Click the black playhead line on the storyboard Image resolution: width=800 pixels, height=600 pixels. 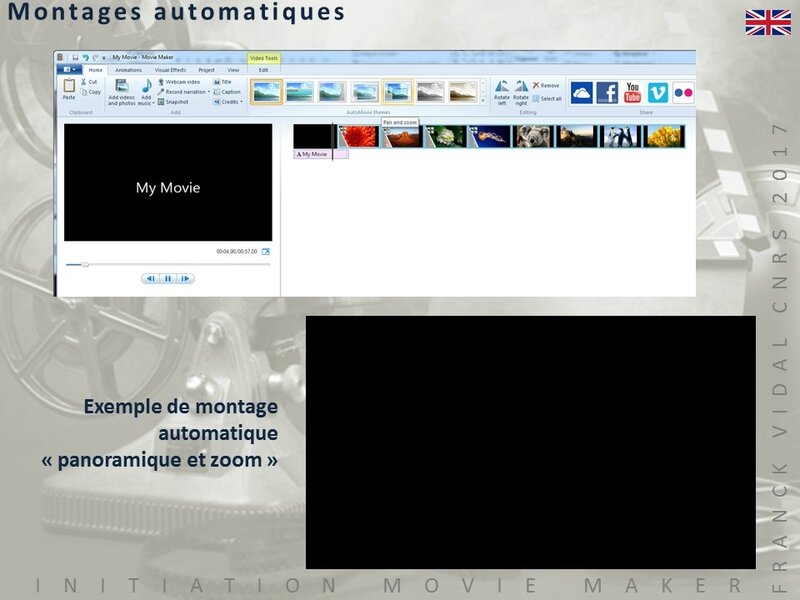pyautogui.click(x=333, y=141)
